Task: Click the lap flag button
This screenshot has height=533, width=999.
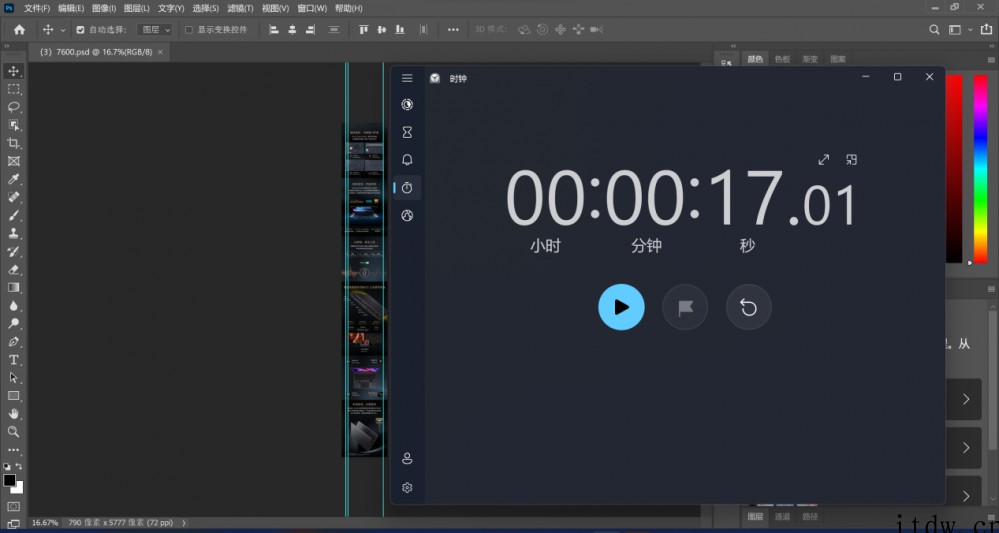Action: (x=685, y=307)
